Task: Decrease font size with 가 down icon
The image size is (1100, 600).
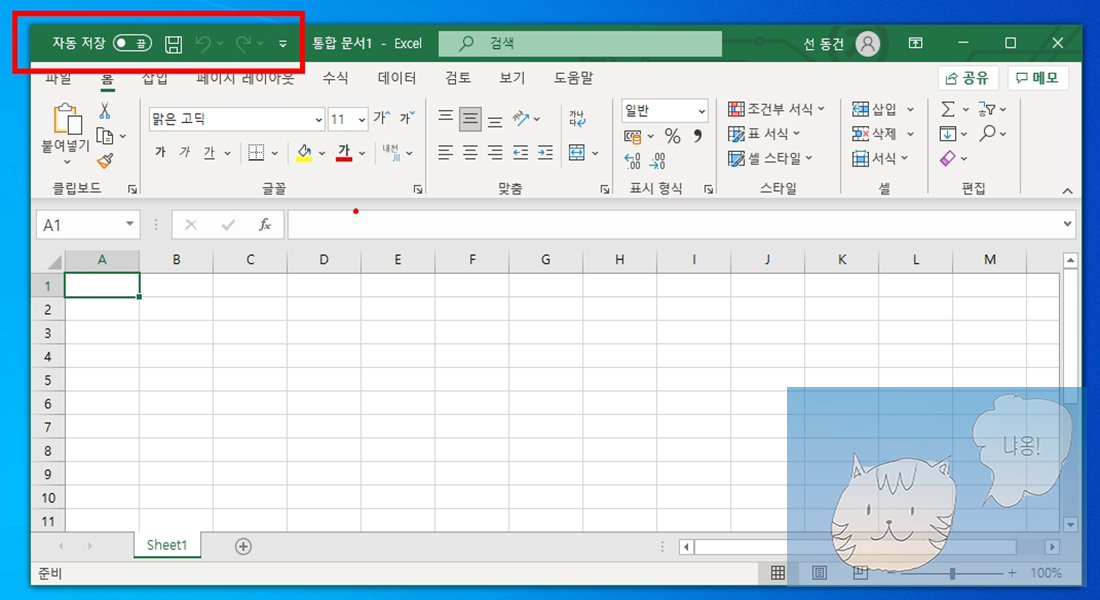Action: 408,117
